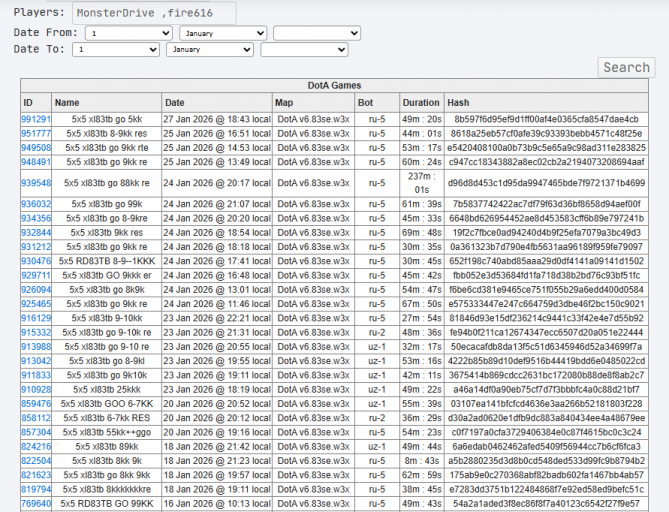Open game ID 913988 link

tap(36, 347)
